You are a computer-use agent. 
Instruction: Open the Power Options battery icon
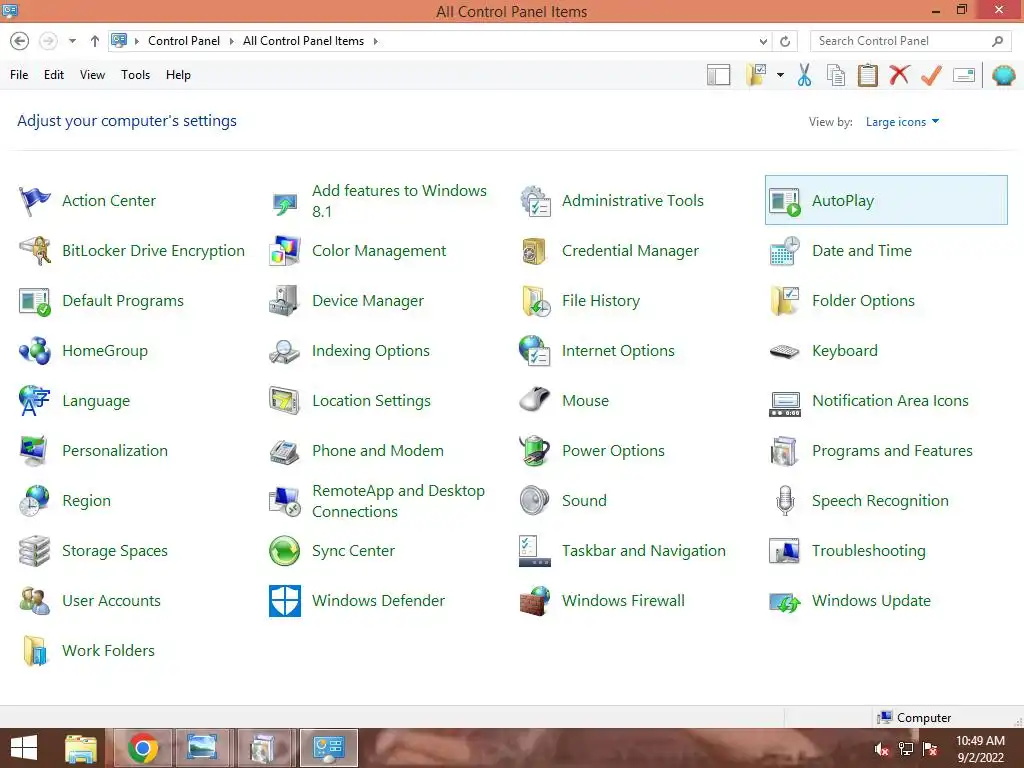535,451
